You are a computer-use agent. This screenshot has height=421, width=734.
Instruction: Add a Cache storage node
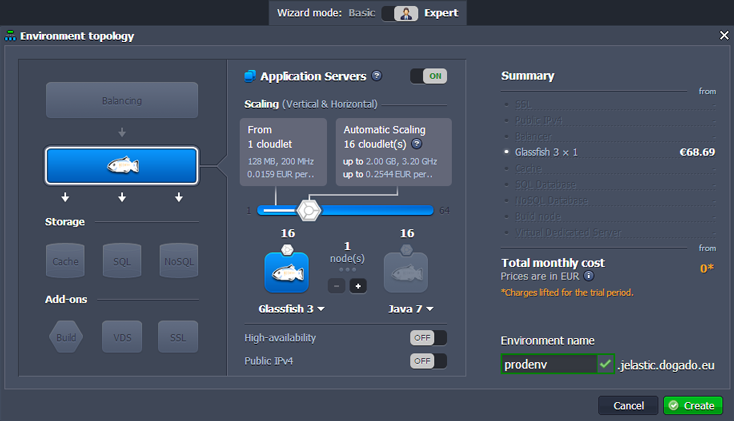[x=66, y=261]
